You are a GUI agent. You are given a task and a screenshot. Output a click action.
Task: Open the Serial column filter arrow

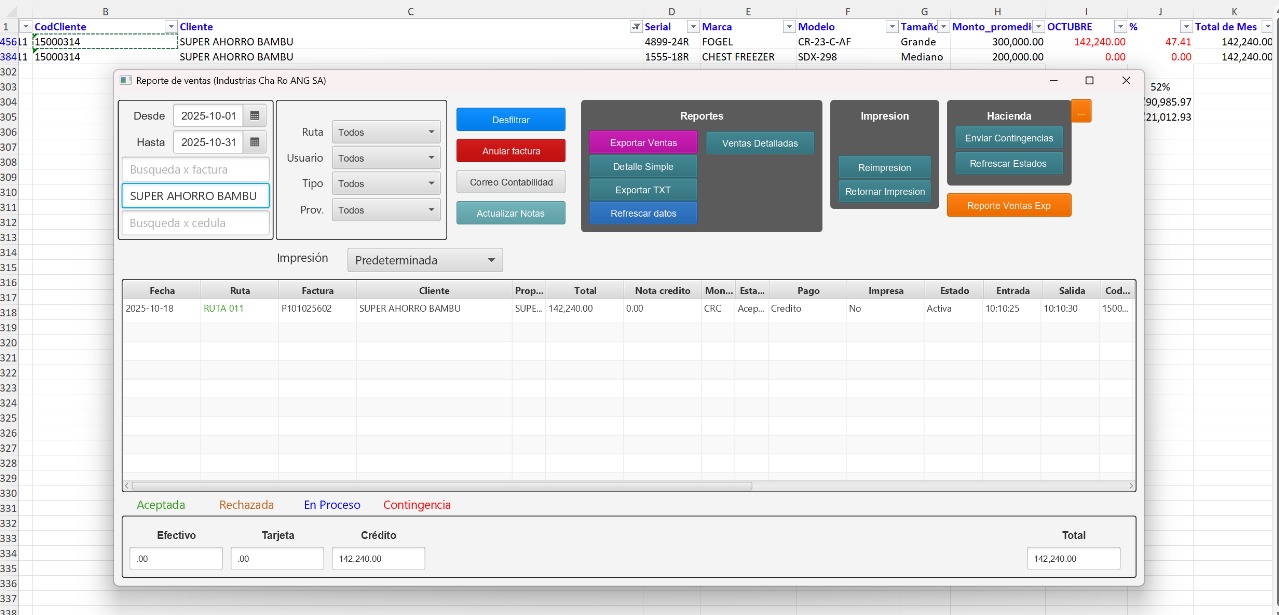pyautogui.click(x=692, y=27)
